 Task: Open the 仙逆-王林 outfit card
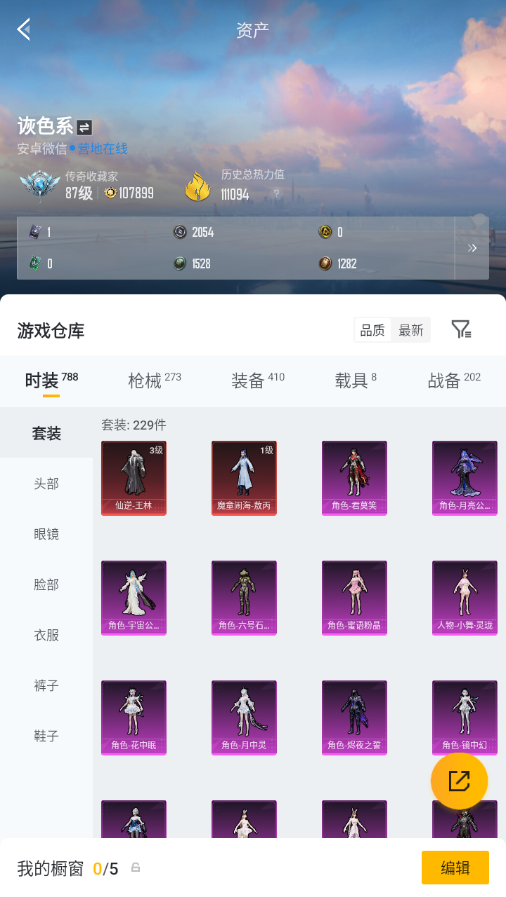click(x=134, y=478)
